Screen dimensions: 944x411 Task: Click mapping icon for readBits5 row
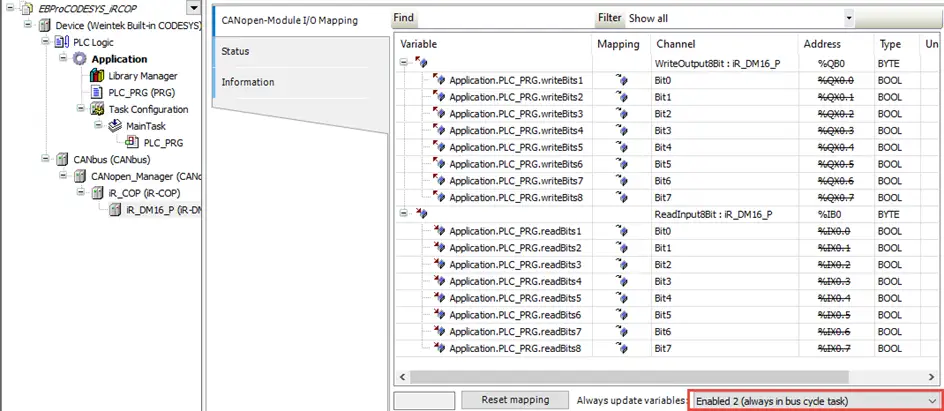(621, 298)
